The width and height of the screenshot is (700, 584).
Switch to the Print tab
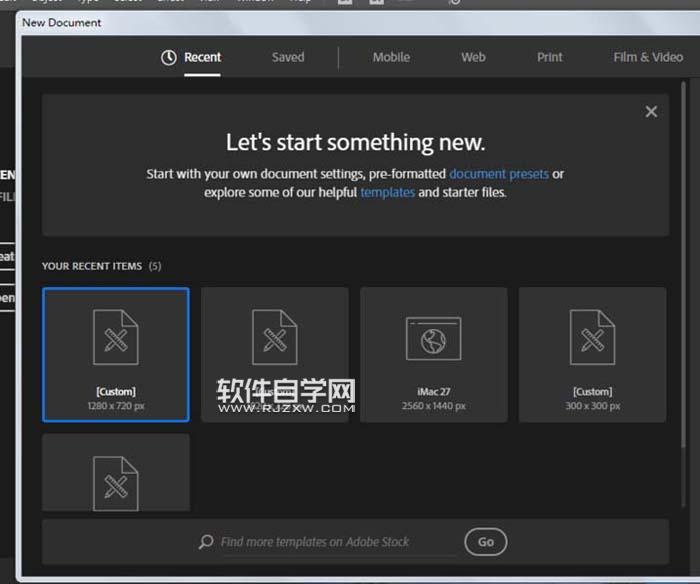pos(550,57)
